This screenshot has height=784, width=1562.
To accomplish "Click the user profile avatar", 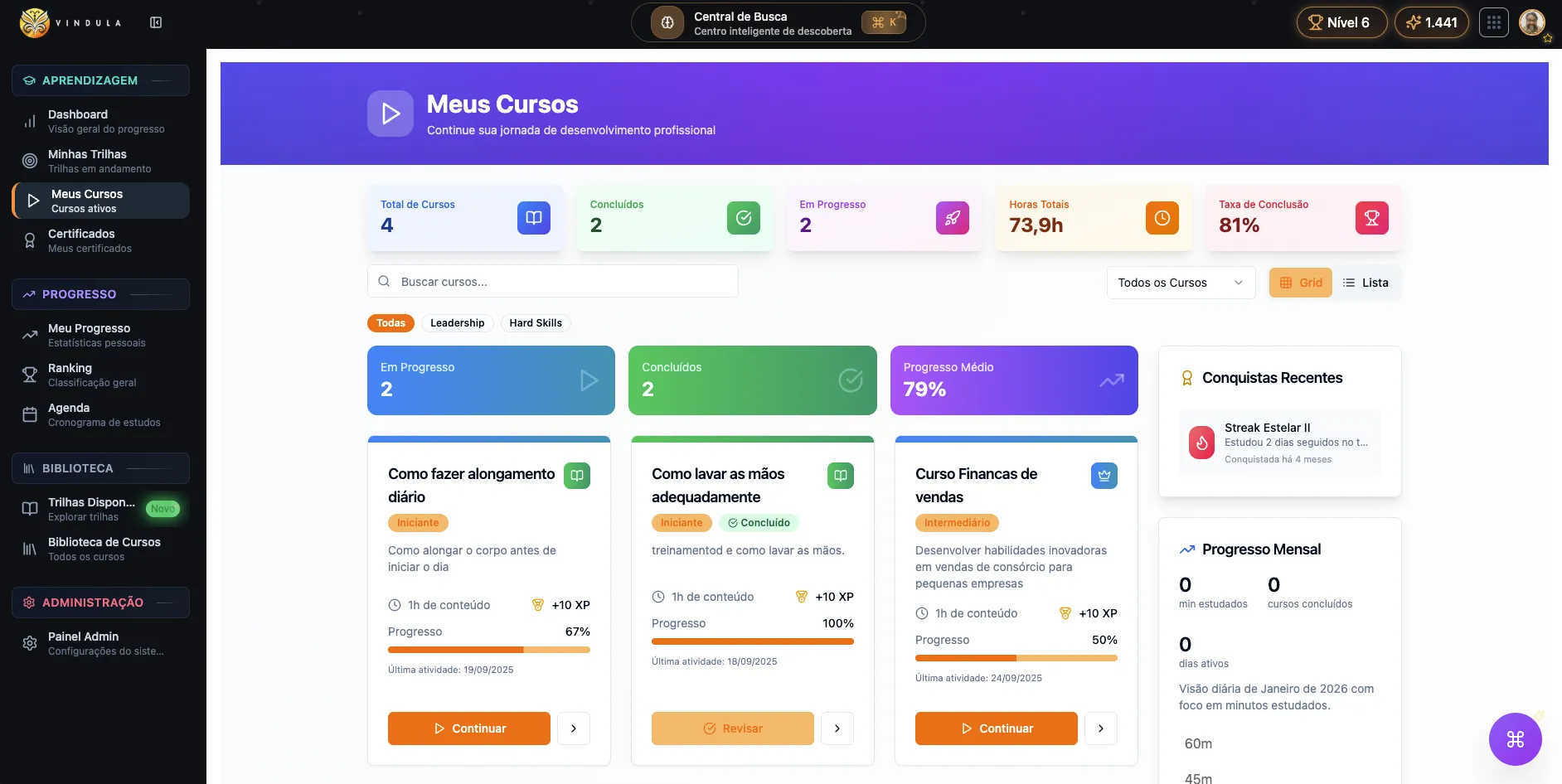I will click(1531, 22).
